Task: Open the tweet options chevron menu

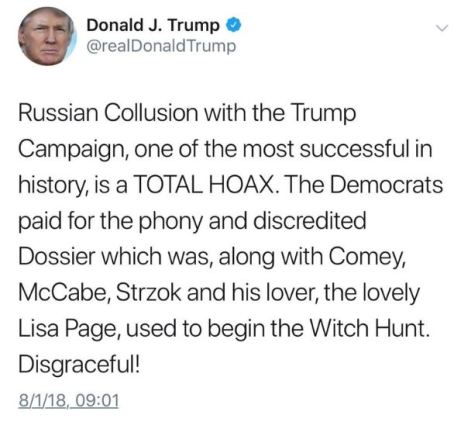Action: pos(442,28)
